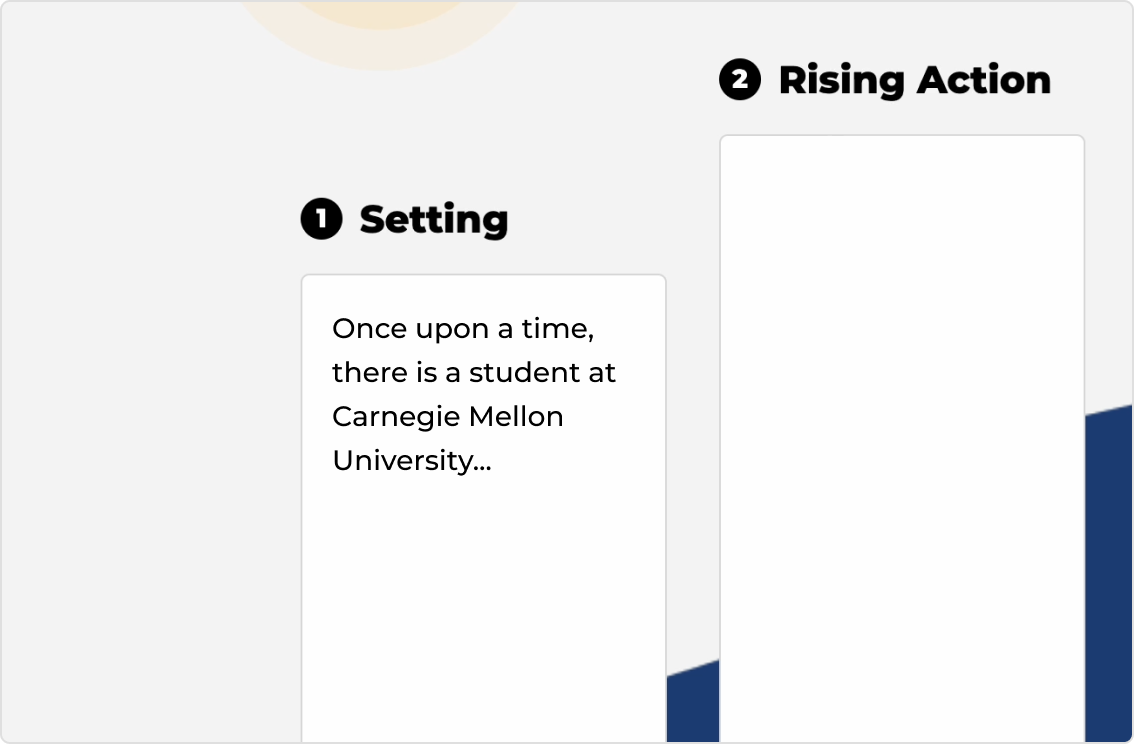The height and width of the screenshot is (744, 1134).
Task: Click the top edge of Rising Action card
Action: point(902,135)
